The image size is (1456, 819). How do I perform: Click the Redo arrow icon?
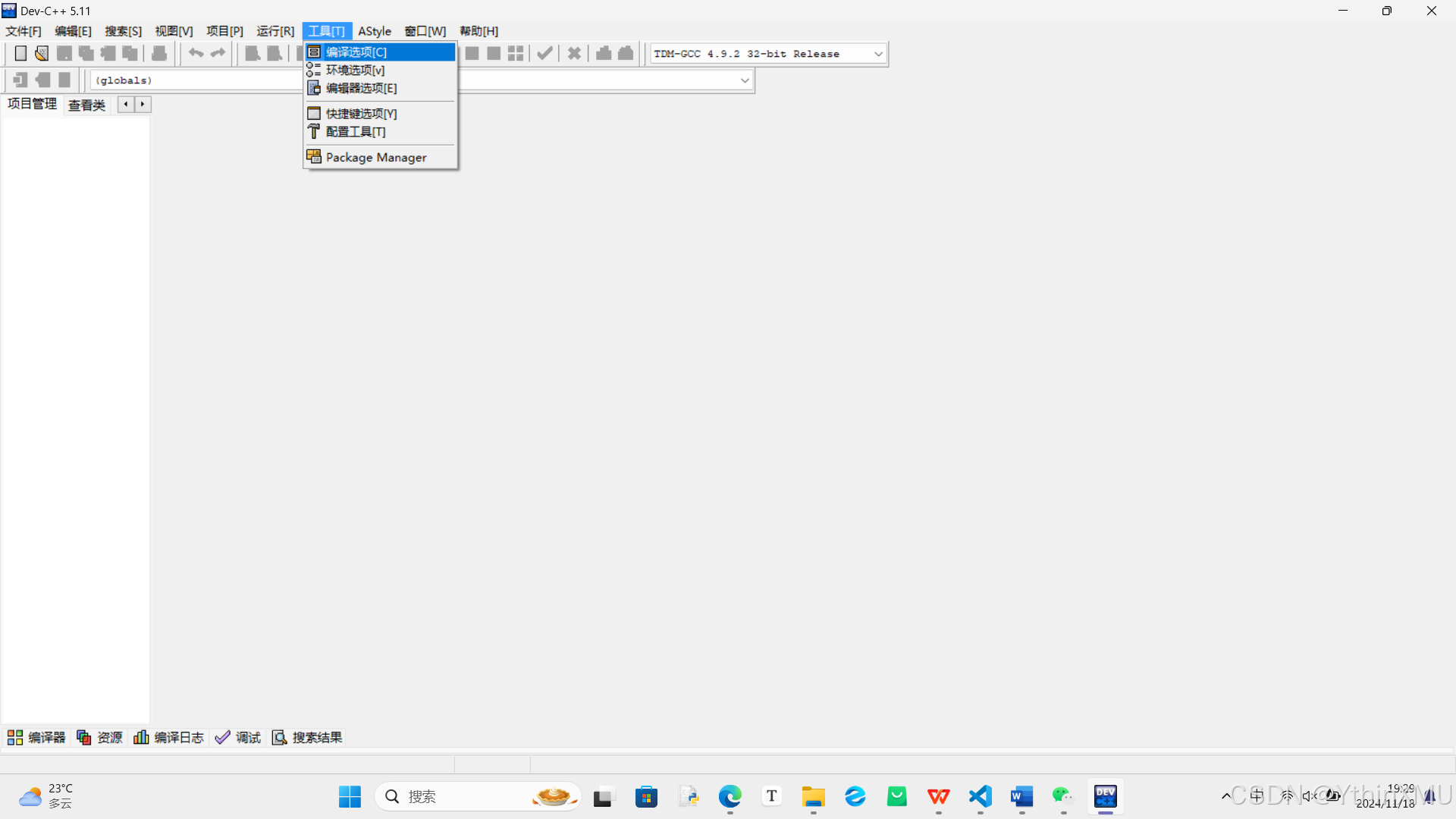tap(218, 53)
